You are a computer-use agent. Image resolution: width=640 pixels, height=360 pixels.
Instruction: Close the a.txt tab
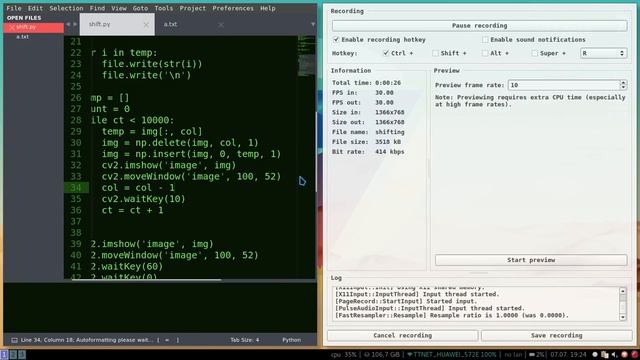pyautogui.click(x=221, y=25)
